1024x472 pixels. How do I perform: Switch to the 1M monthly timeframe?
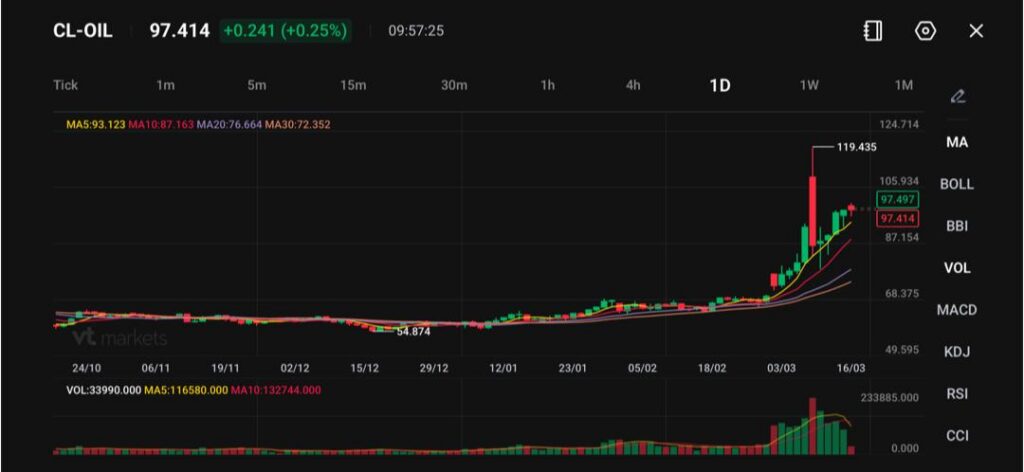tap(903, 85)
